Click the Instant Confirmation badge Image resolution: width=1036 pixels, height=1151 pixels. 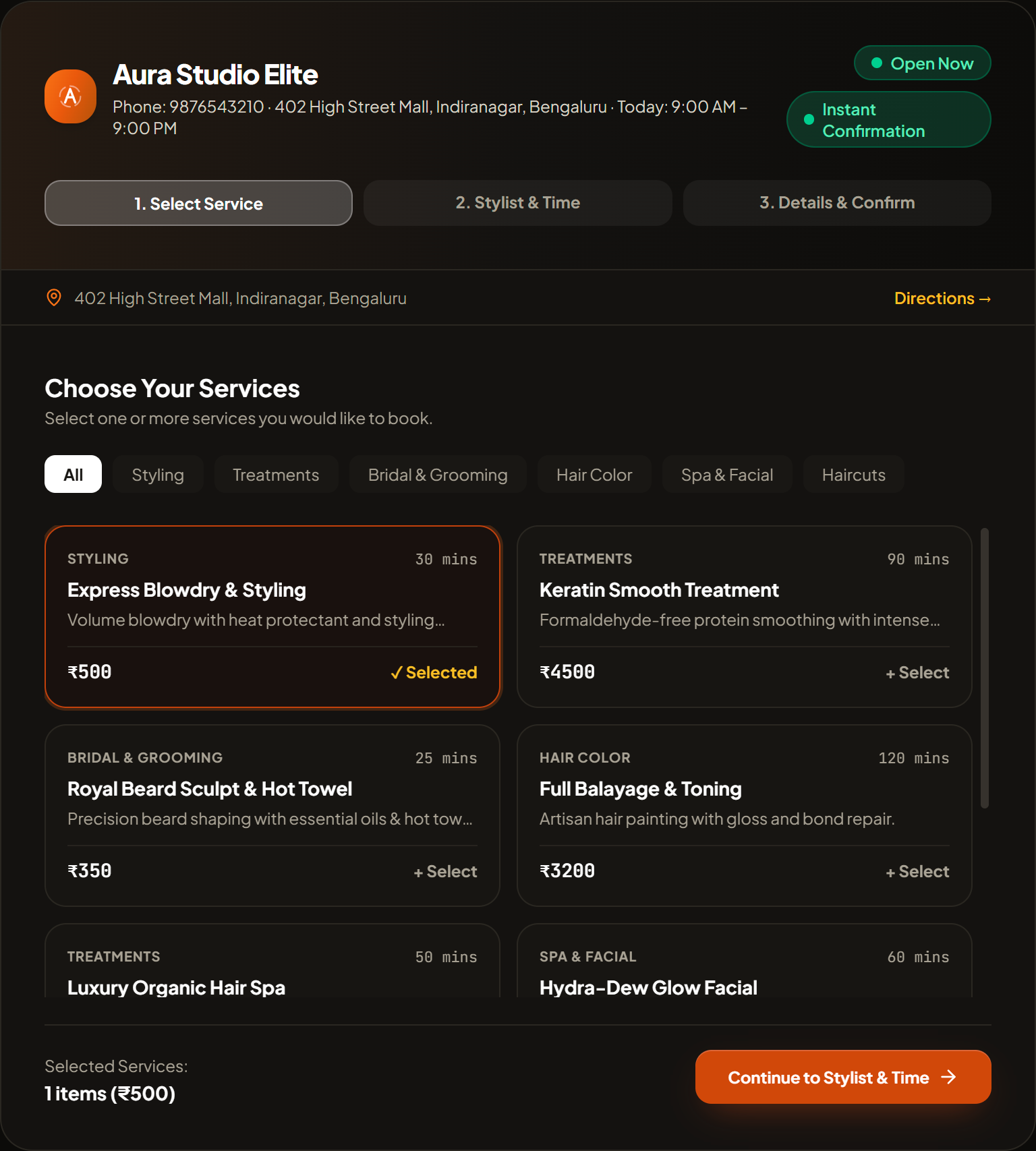click(x=889, y=119)
